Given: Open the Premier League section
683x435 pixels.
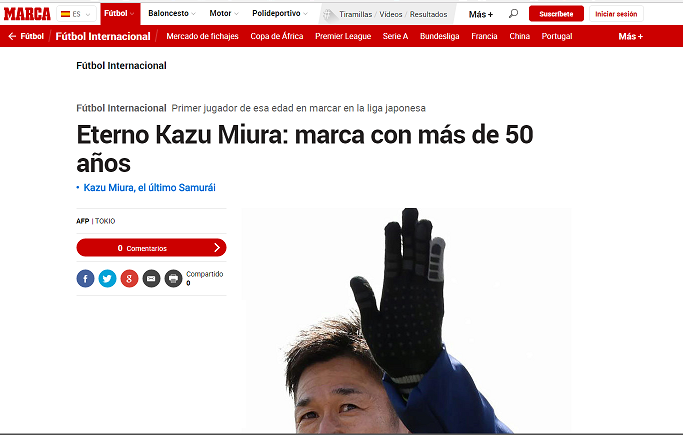Looking at the screenshot, I should tap(343, 36).
